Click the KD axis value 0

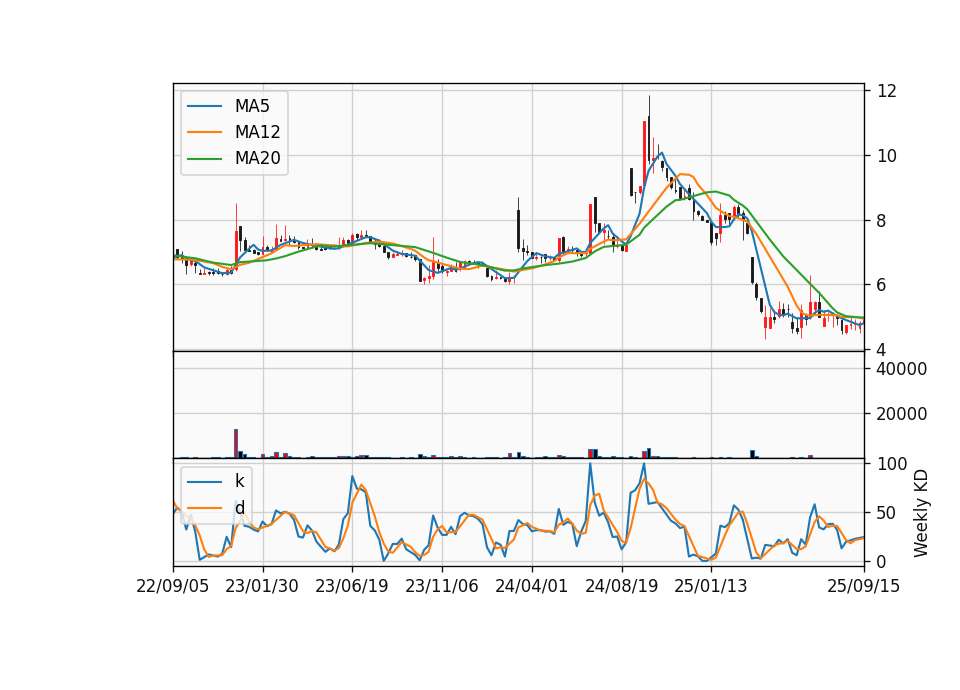click(882, 561)
